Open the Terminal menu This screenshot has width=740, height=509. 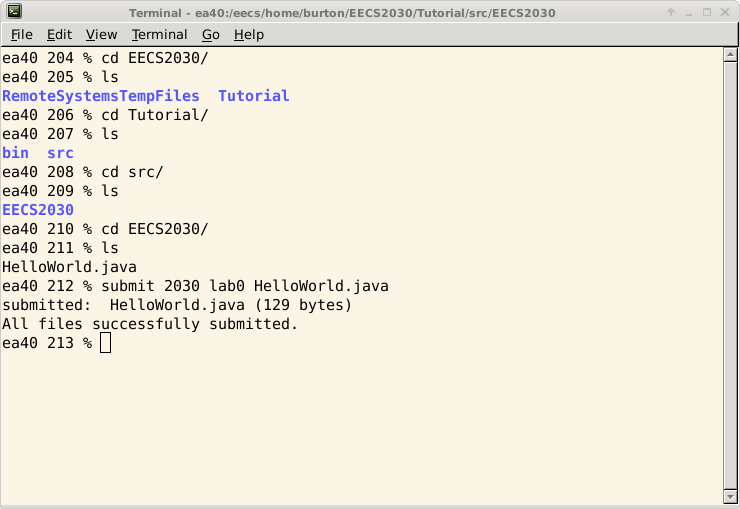coord(160,34)
